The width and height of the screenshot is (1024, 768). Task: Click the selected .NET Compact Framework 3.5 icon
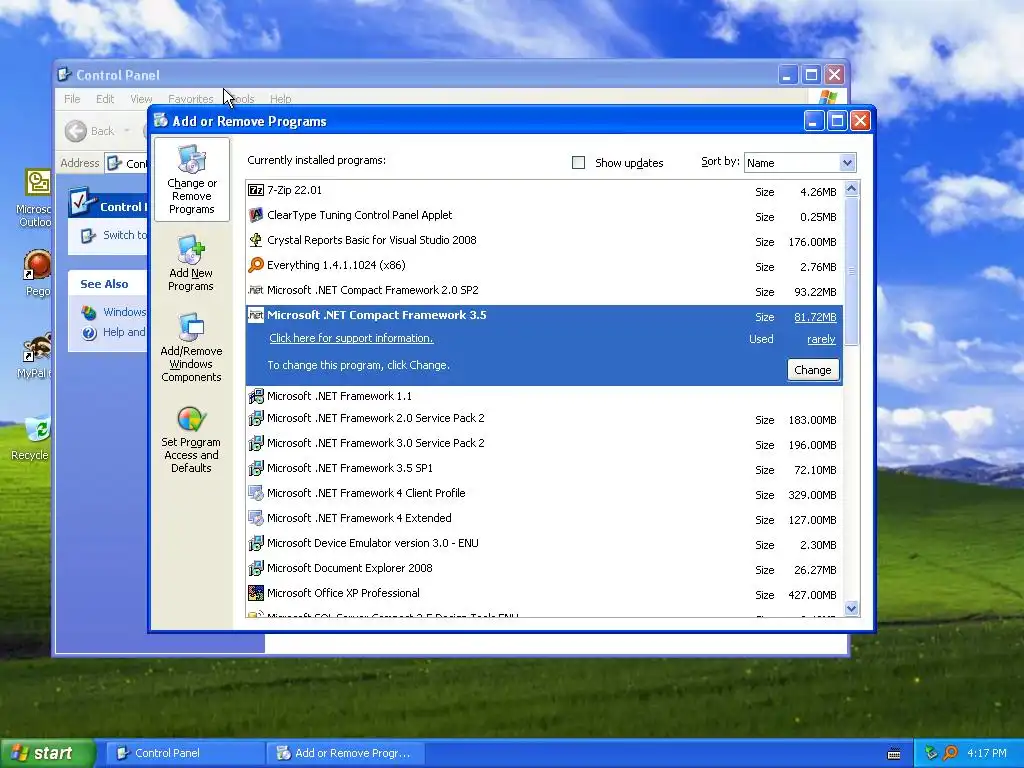point(256,315)
